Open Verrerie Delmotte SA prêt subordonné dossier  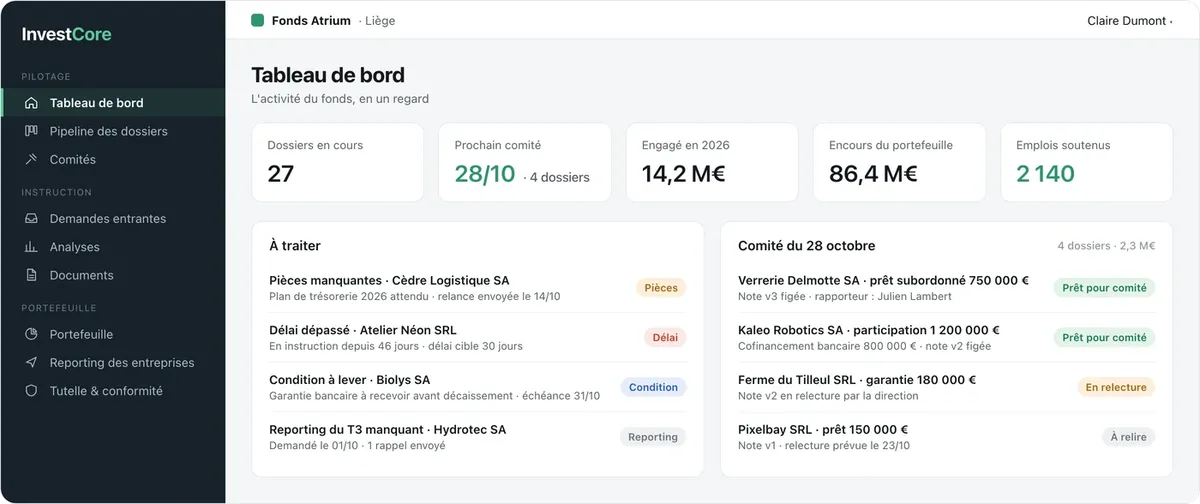[946, 288]
